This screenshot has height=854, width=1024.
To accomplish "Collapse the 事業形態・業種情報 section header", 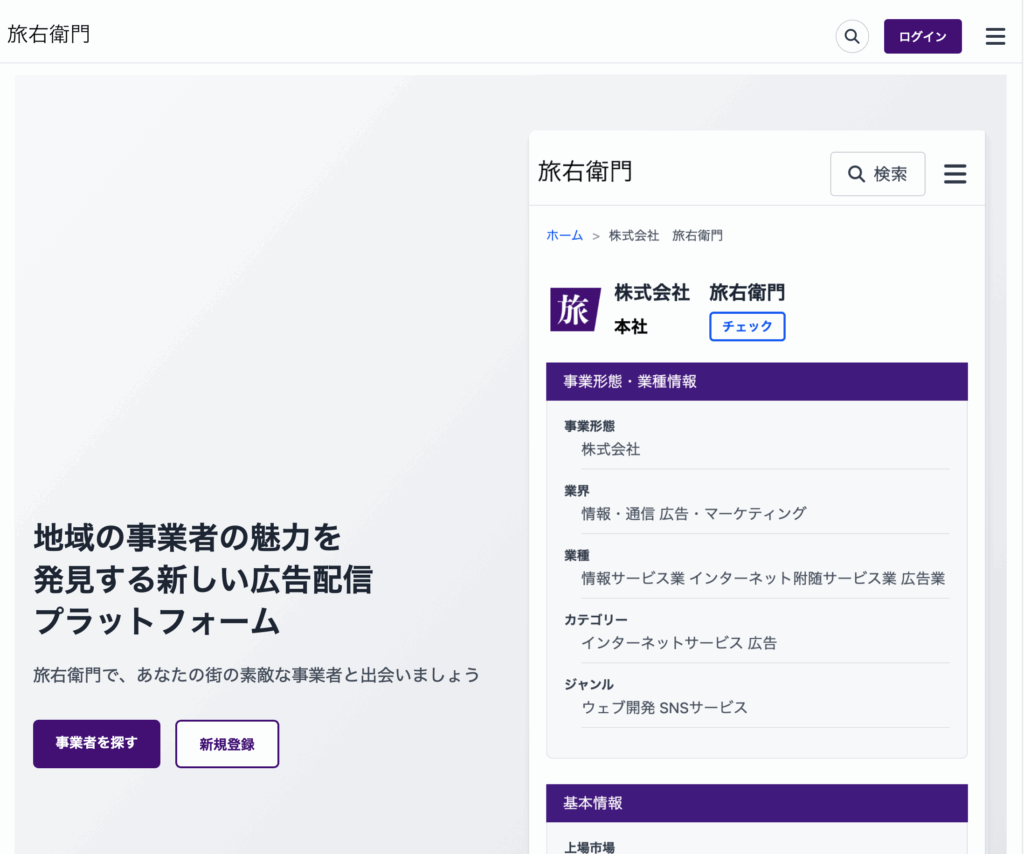I will [x=756, y=381].
